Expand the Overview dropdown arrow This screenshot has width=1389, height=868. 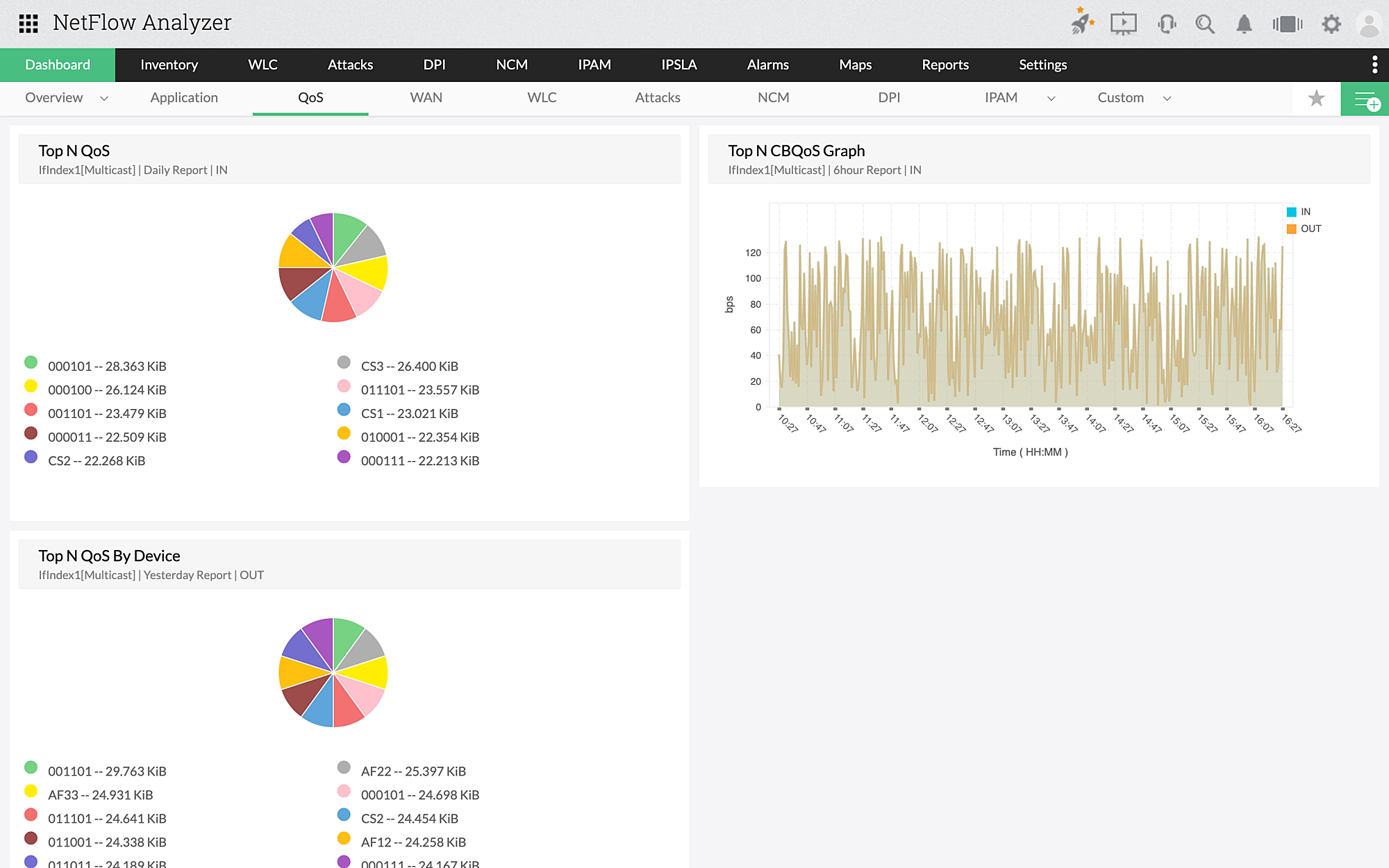(104, 99)
